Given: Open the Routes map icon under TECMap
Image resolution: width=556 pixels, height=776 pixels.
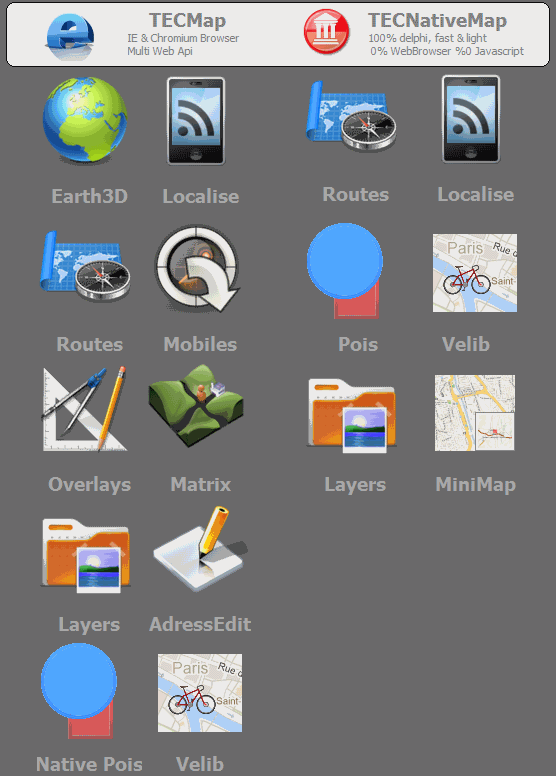Looking at the screenshot, I should [86, 266].
